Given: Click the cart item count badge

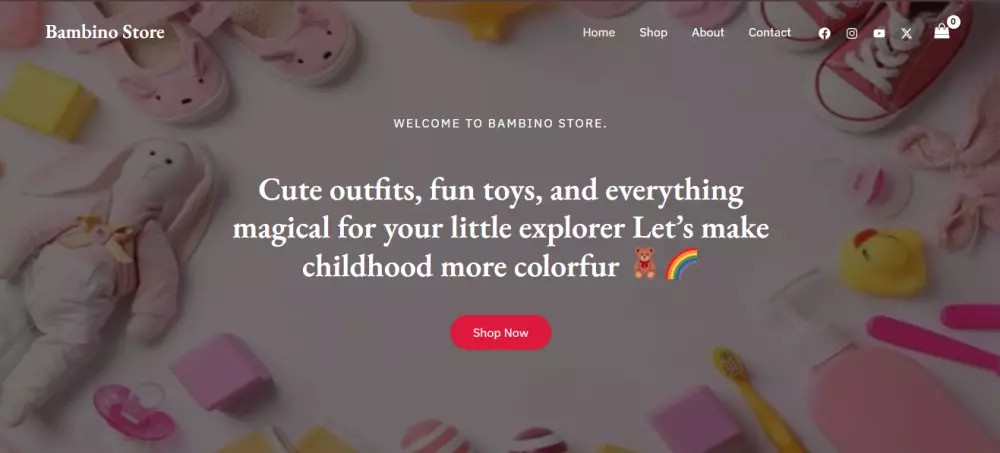Looking at the screenshot, I should (953, 22).
